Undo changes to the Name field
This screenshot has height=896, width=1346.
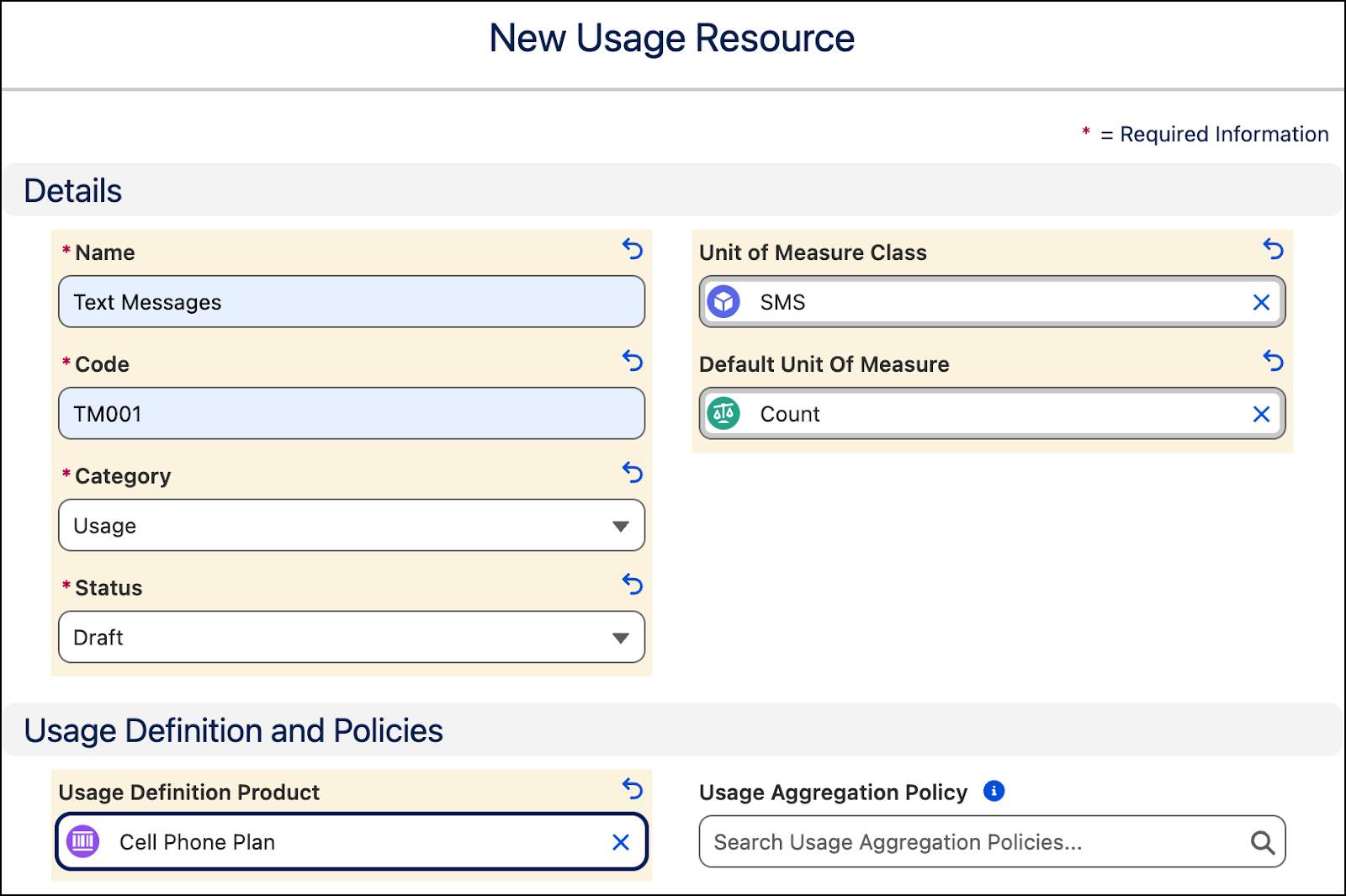pos(633,249)
